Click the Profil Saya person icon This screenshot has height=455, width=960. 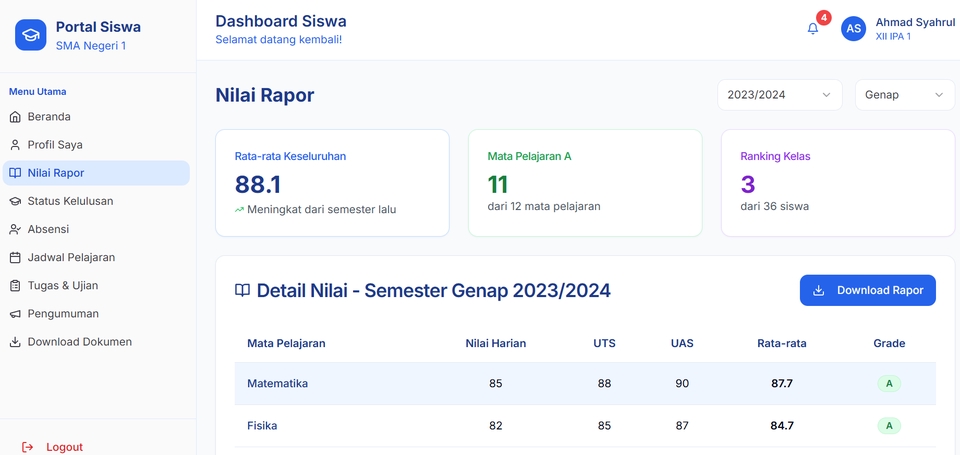click(15, 145)
